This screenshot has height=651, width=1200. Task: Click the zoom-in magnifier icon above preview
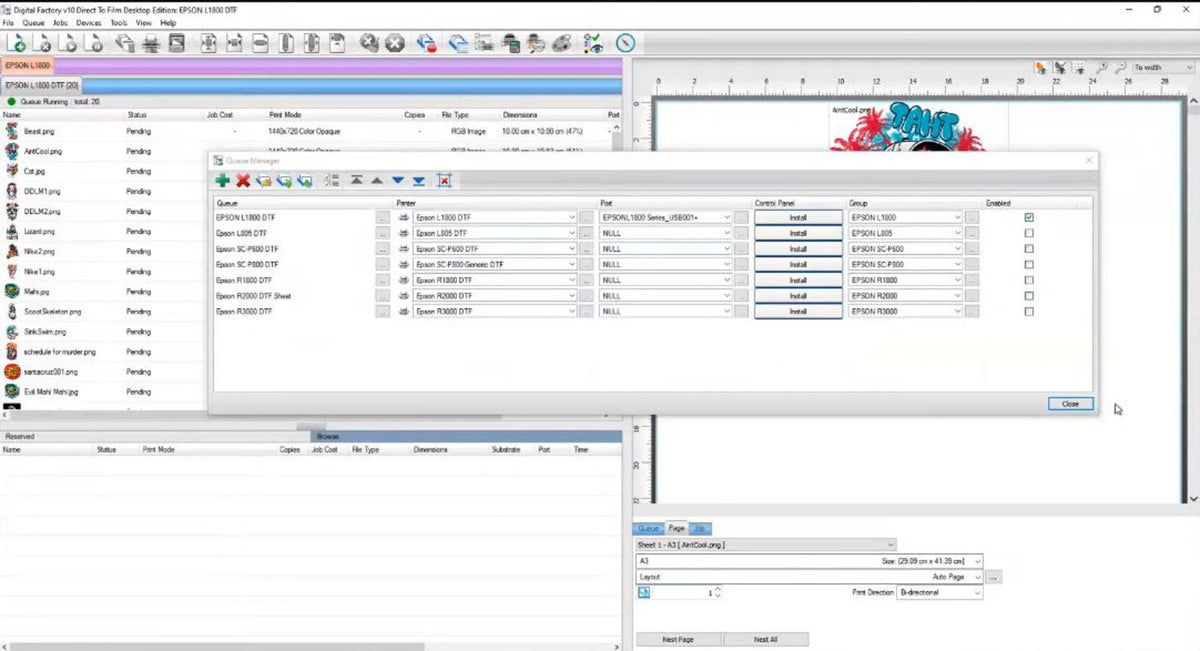click(x=1101, y=68)
